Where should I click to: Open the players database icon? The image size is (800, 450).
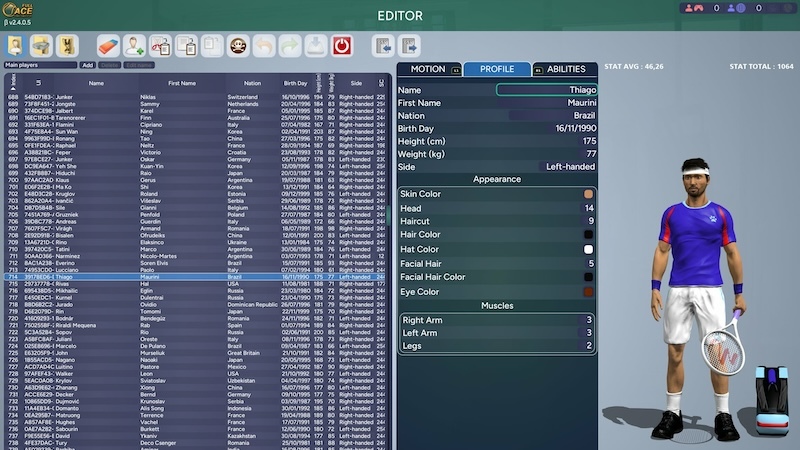pos(16,45)
